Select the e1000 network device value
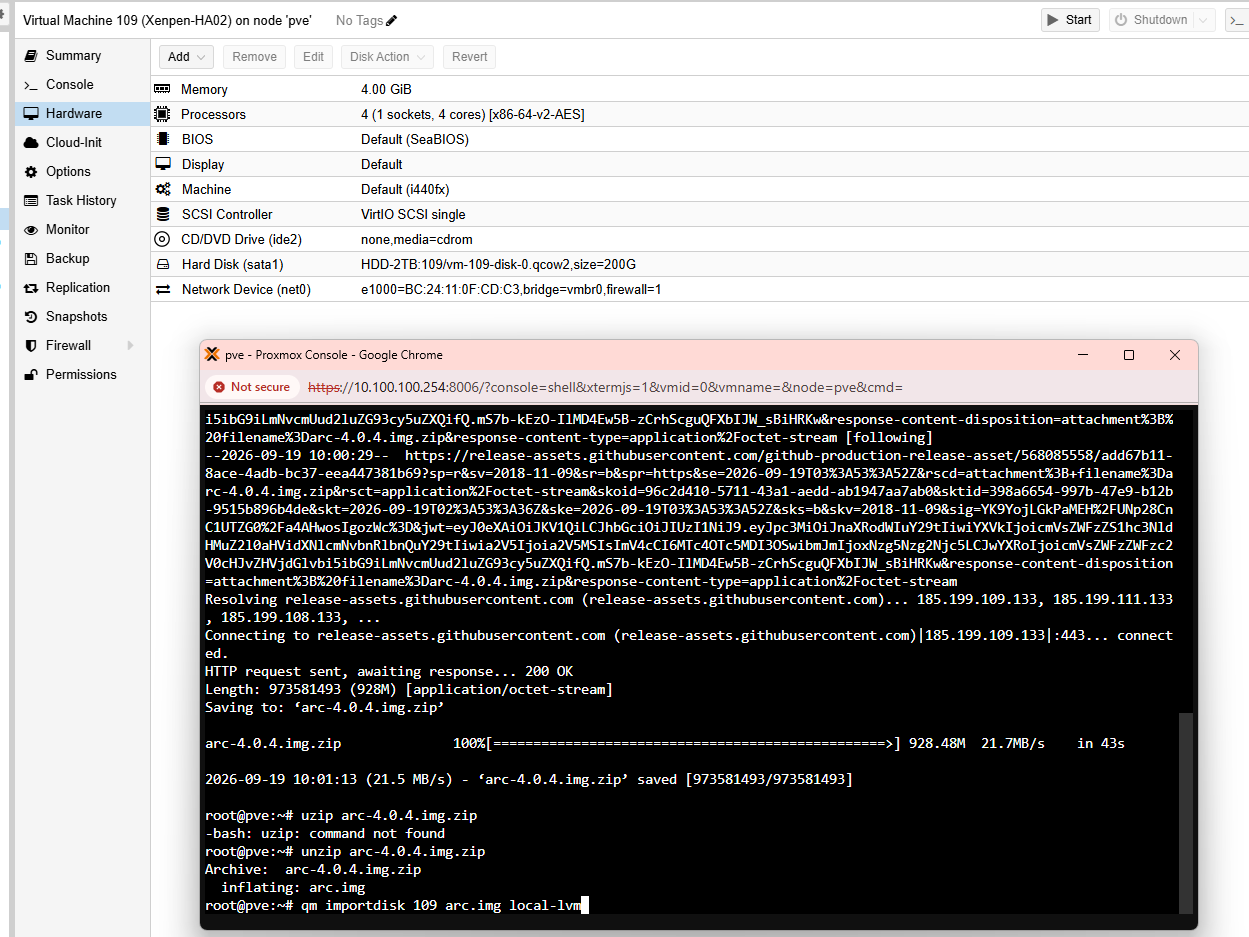This screenshot has height=937, width=1249. pos(511,289)
